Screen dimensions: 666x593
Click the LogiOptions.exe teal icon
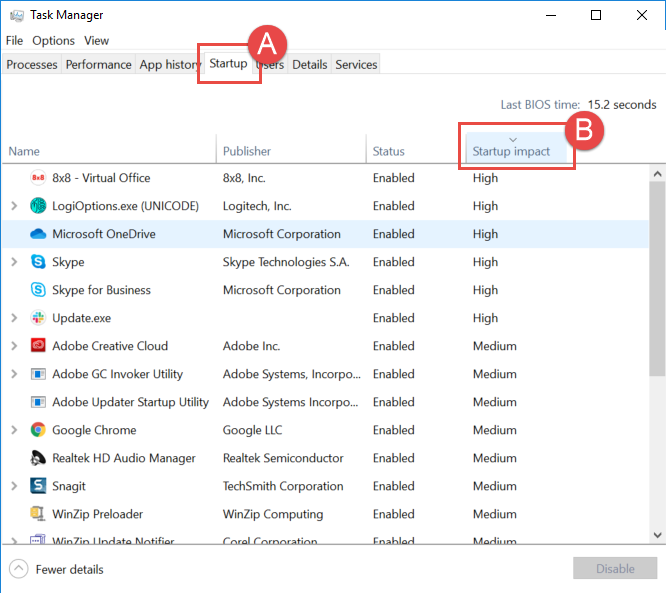38,206
